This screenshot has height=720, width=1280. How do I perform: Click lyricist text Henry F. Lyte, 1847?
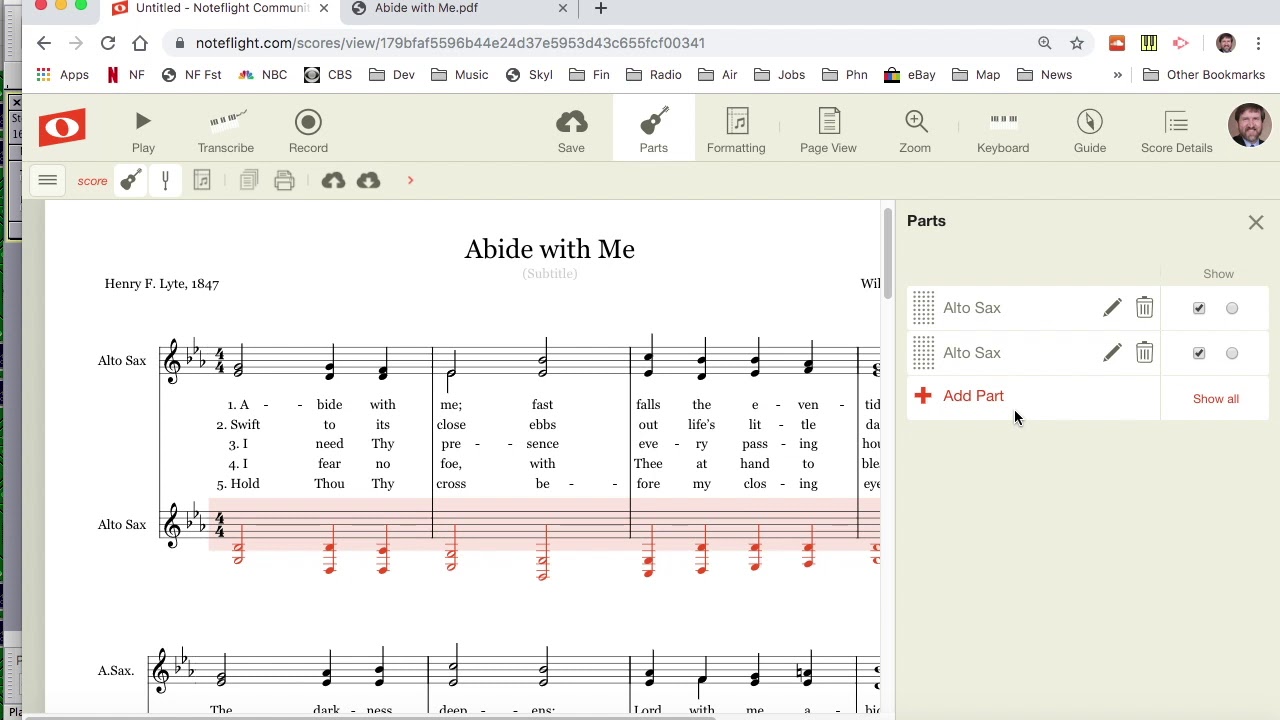[162, 284]
